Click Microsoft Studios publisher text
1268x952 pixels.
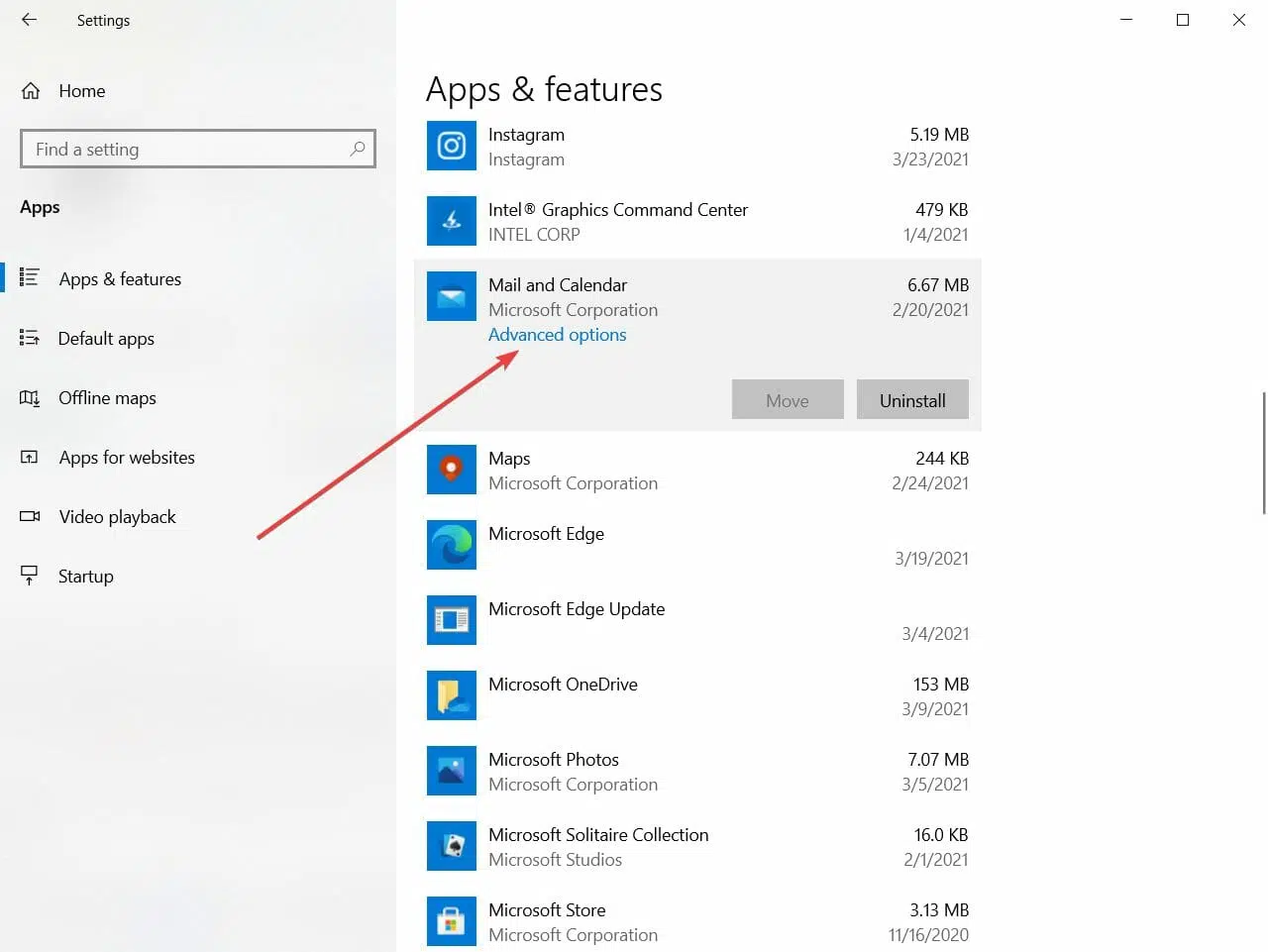coord(555,860)
